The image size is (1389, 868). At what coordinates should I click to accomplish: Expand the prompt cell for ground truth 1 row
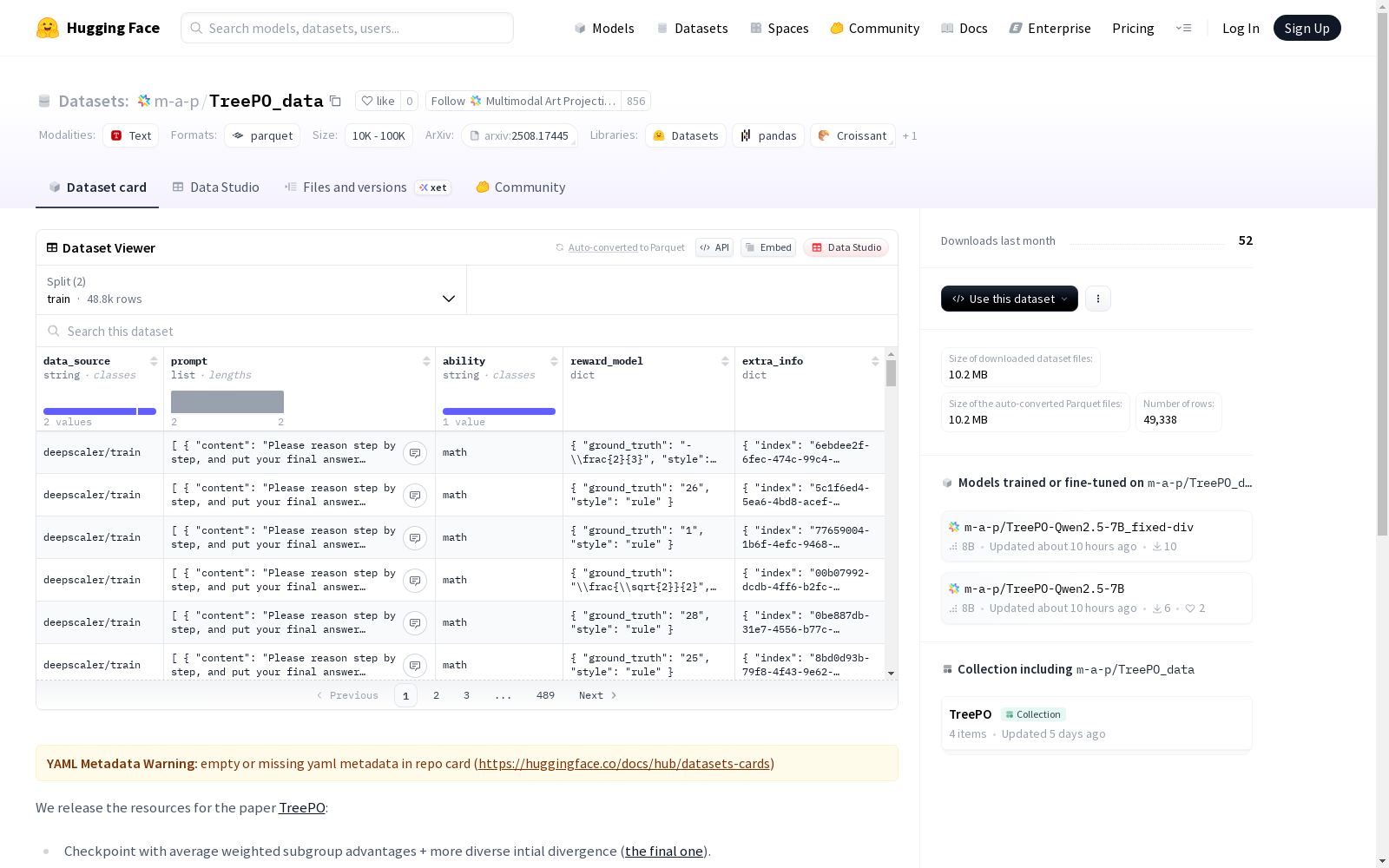[415, 538]
